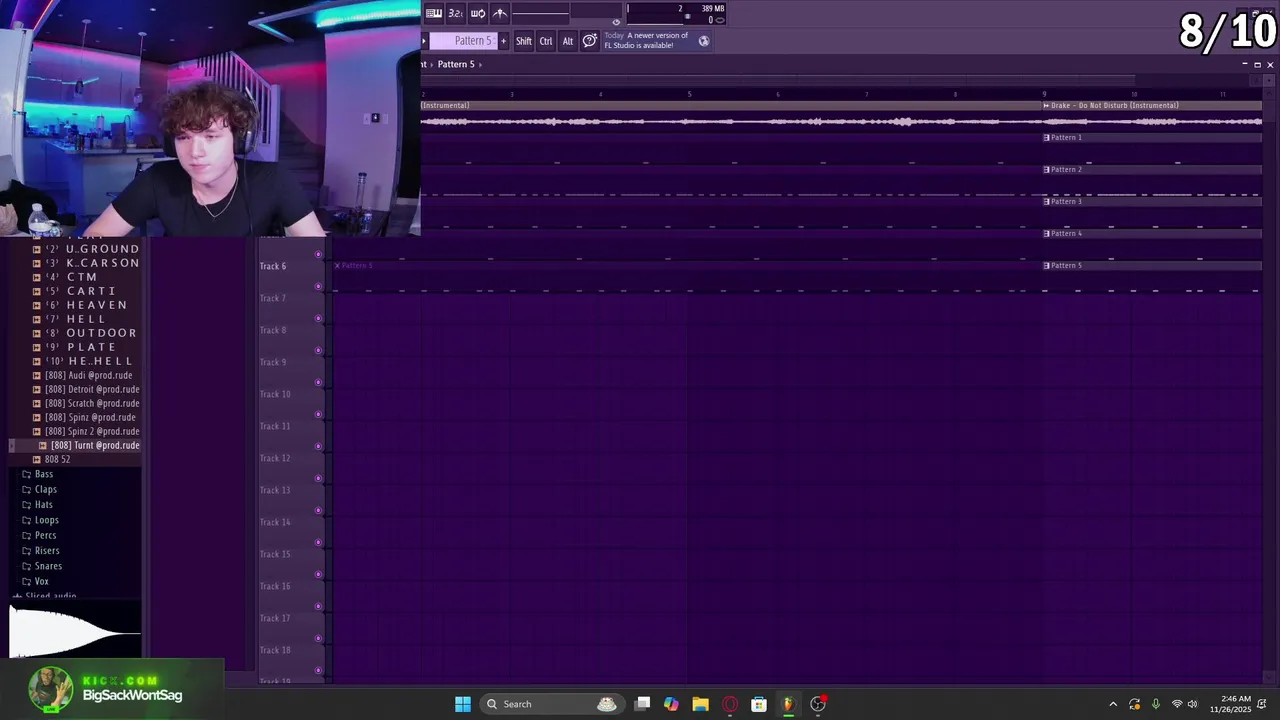
Task: Select the Pattern 1 clip header
Action: point(1152,137)
